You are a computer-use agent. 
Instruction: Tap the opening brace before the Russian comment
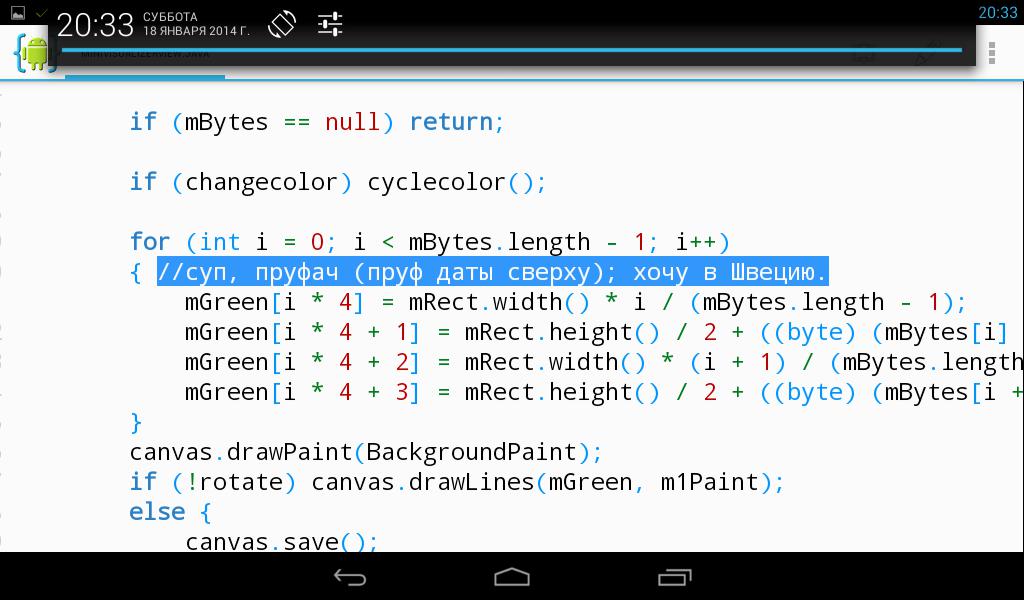coord(136,272)
